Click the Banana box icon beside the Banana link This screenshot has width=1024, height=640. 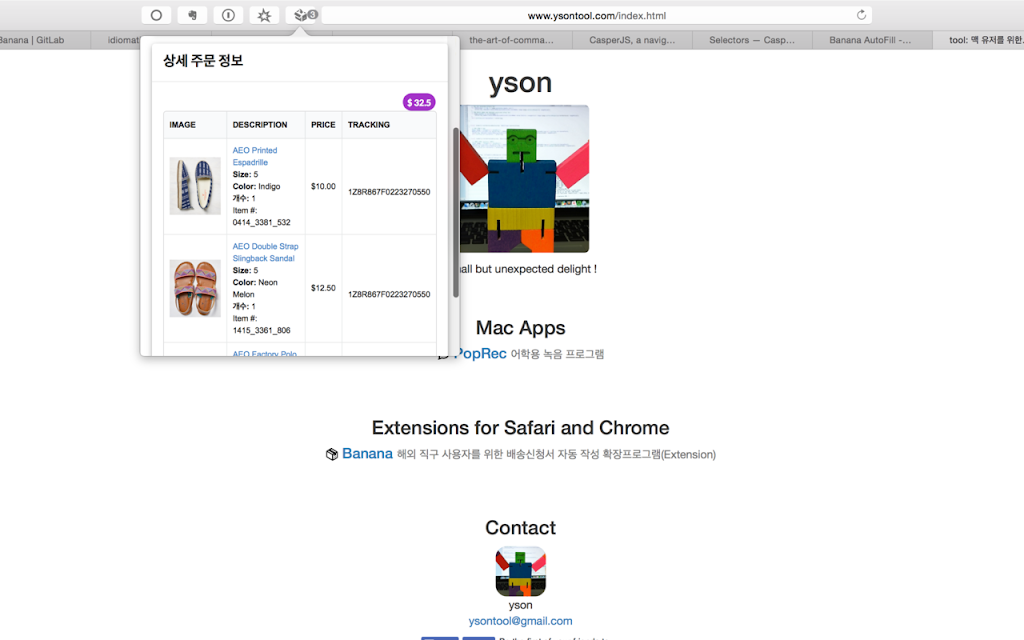tap(332, 454)
